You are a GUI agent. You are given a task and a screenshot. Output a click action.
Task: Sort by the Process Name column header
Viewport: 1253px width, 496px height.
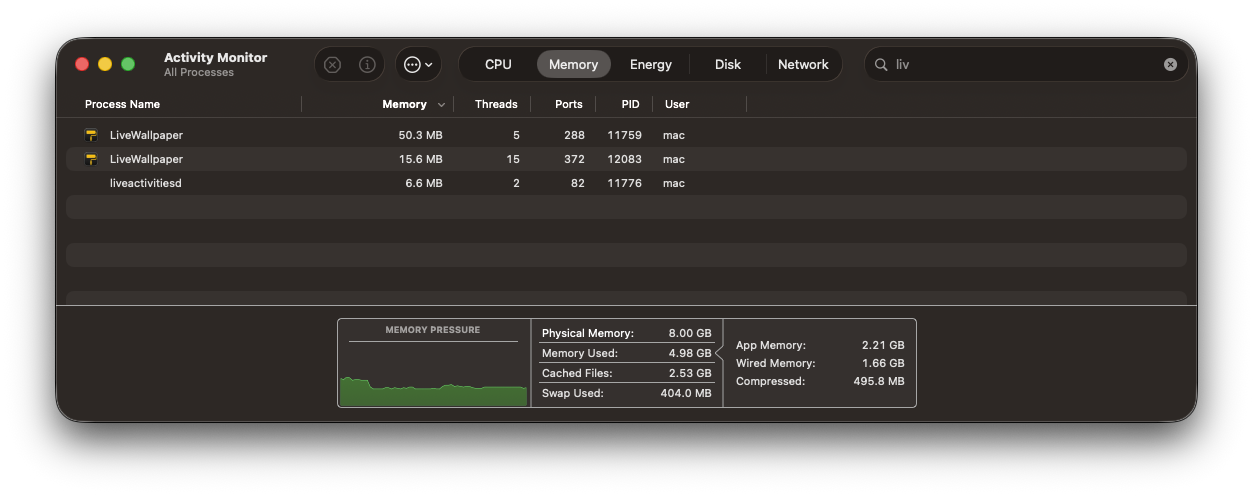point(122,104)
